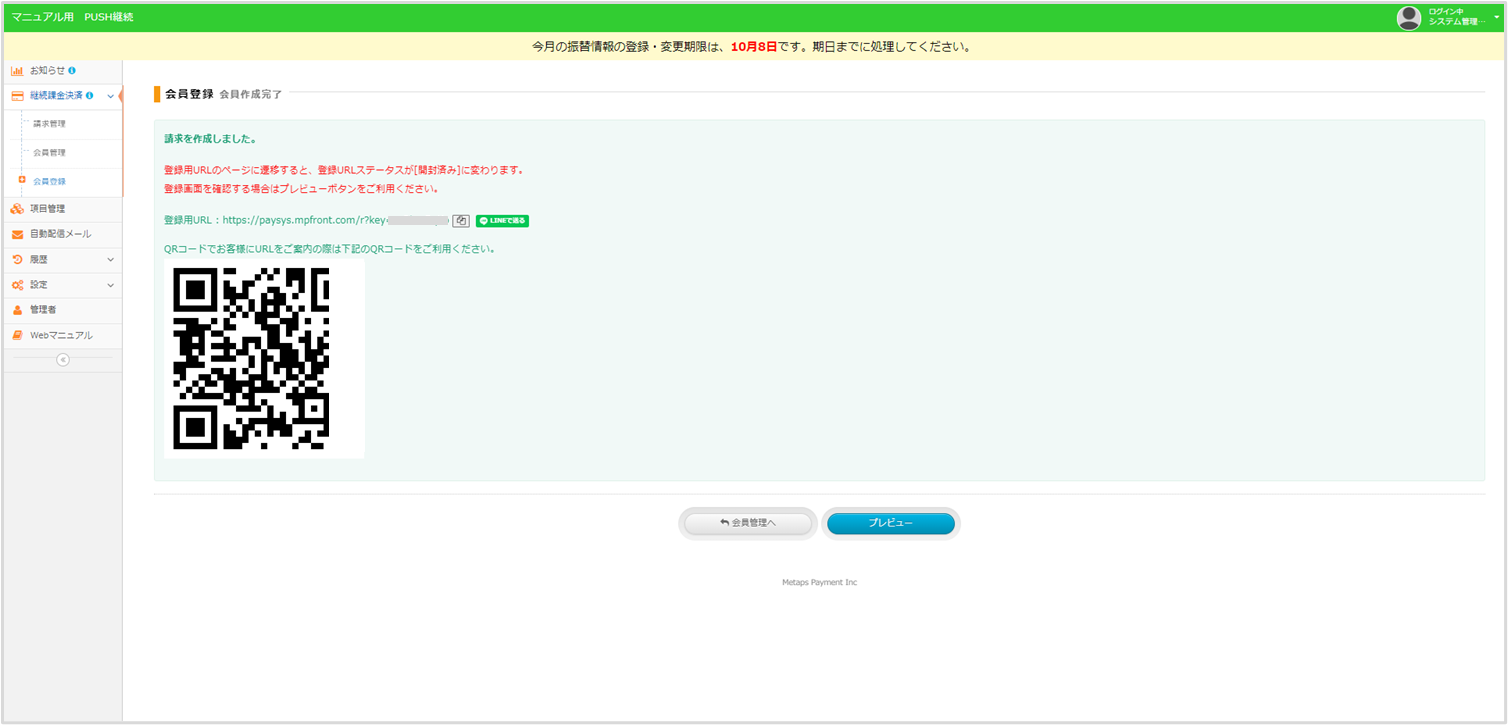Image resolution: width=1508 pixels, height=725 pixels.
Task: Click the copy URL icon
Action: tap(461, 221)
